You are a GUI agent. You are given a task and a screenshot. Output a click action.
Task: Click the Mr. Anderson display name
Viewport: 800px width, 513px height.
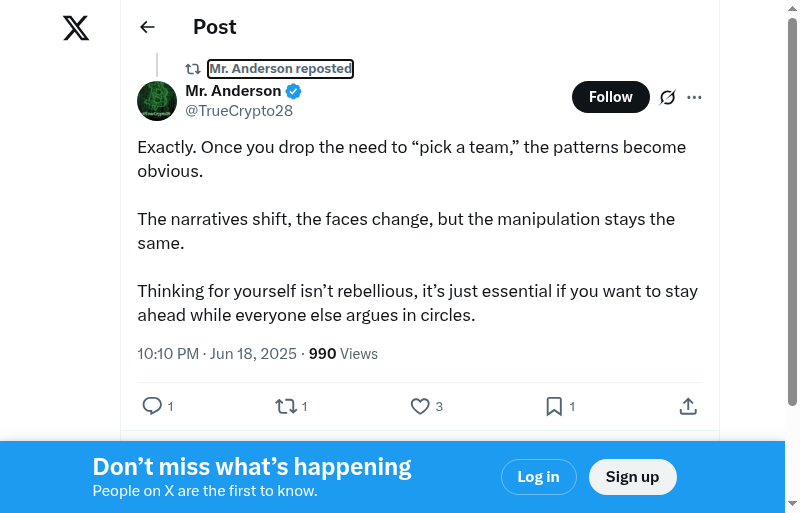233,91
